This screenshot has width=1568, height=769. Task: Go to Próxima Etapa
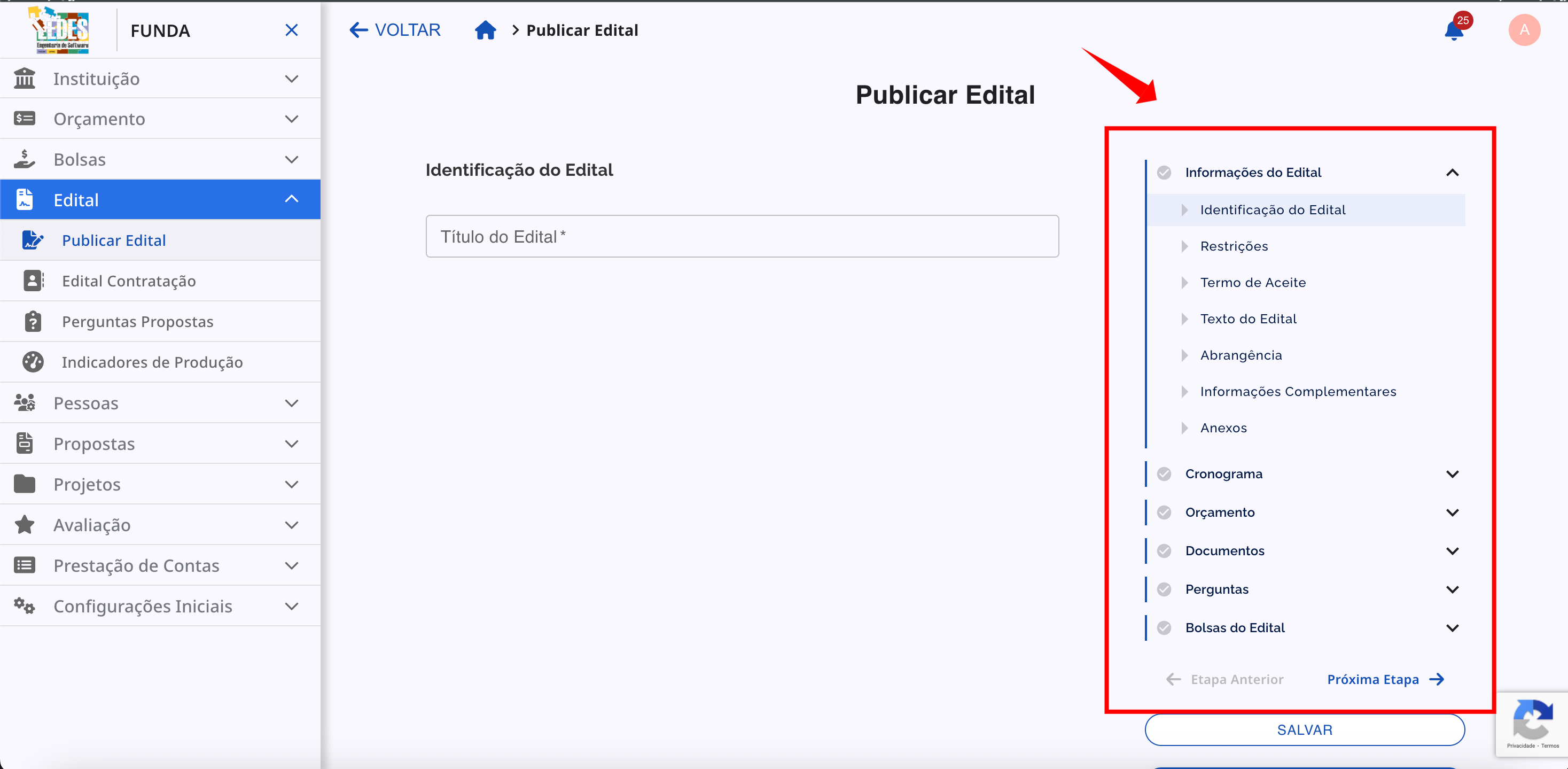[1385, 679]
